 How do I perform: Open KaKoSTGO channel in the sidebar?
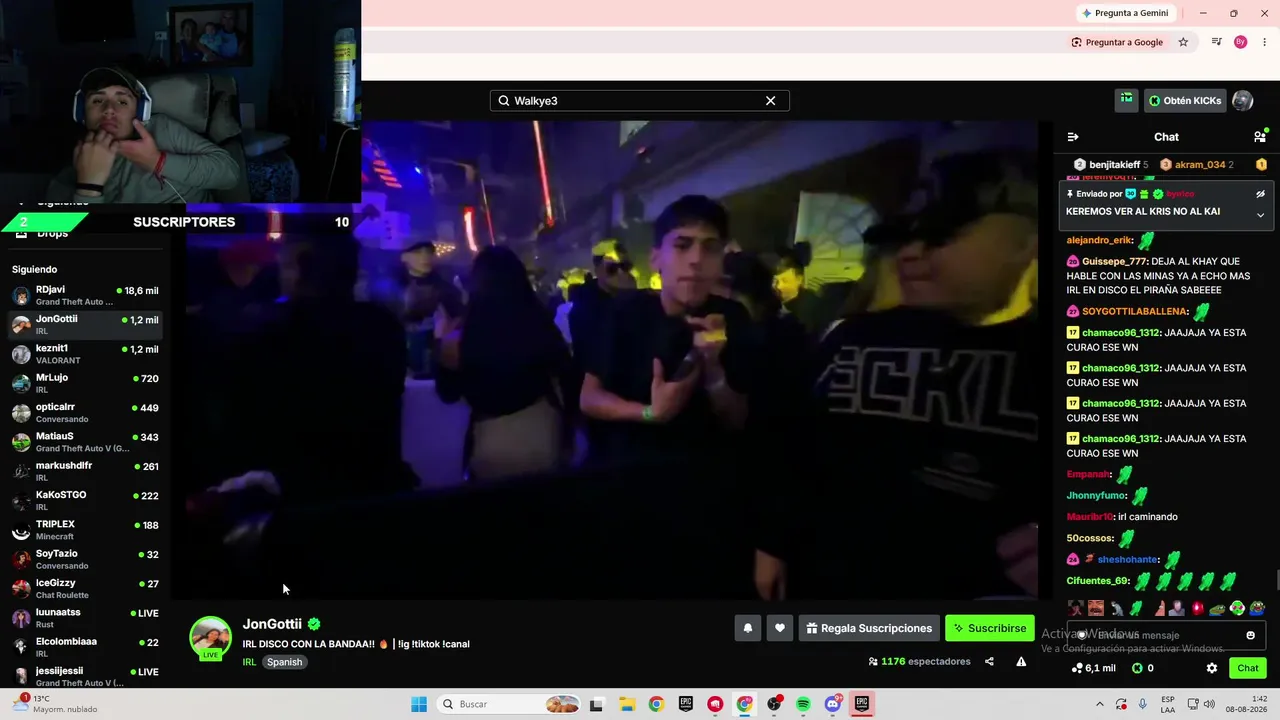click(x=85, y=500)
